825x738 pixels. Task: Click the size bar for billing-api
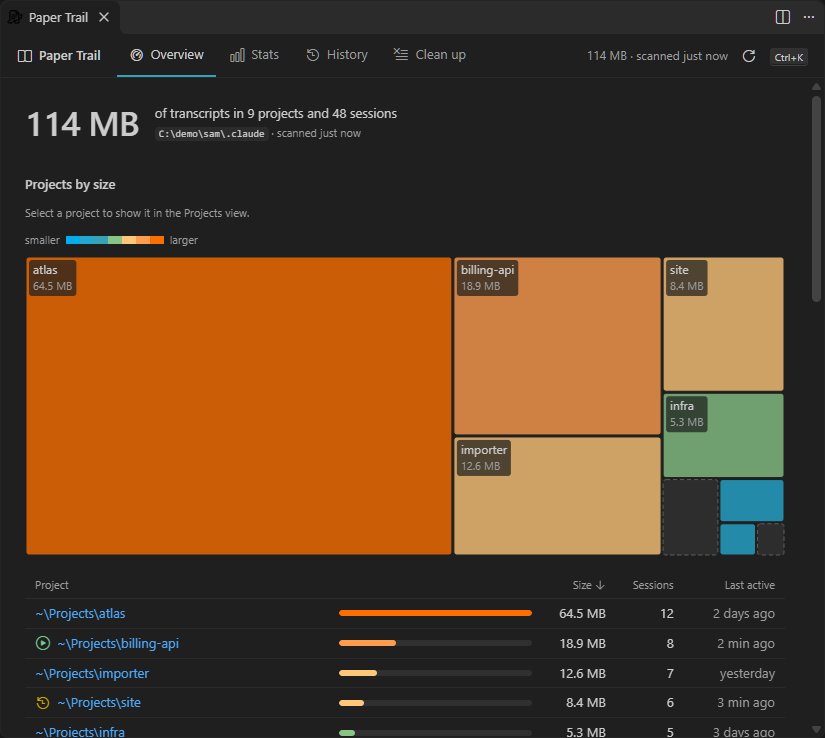pos(435,643)
